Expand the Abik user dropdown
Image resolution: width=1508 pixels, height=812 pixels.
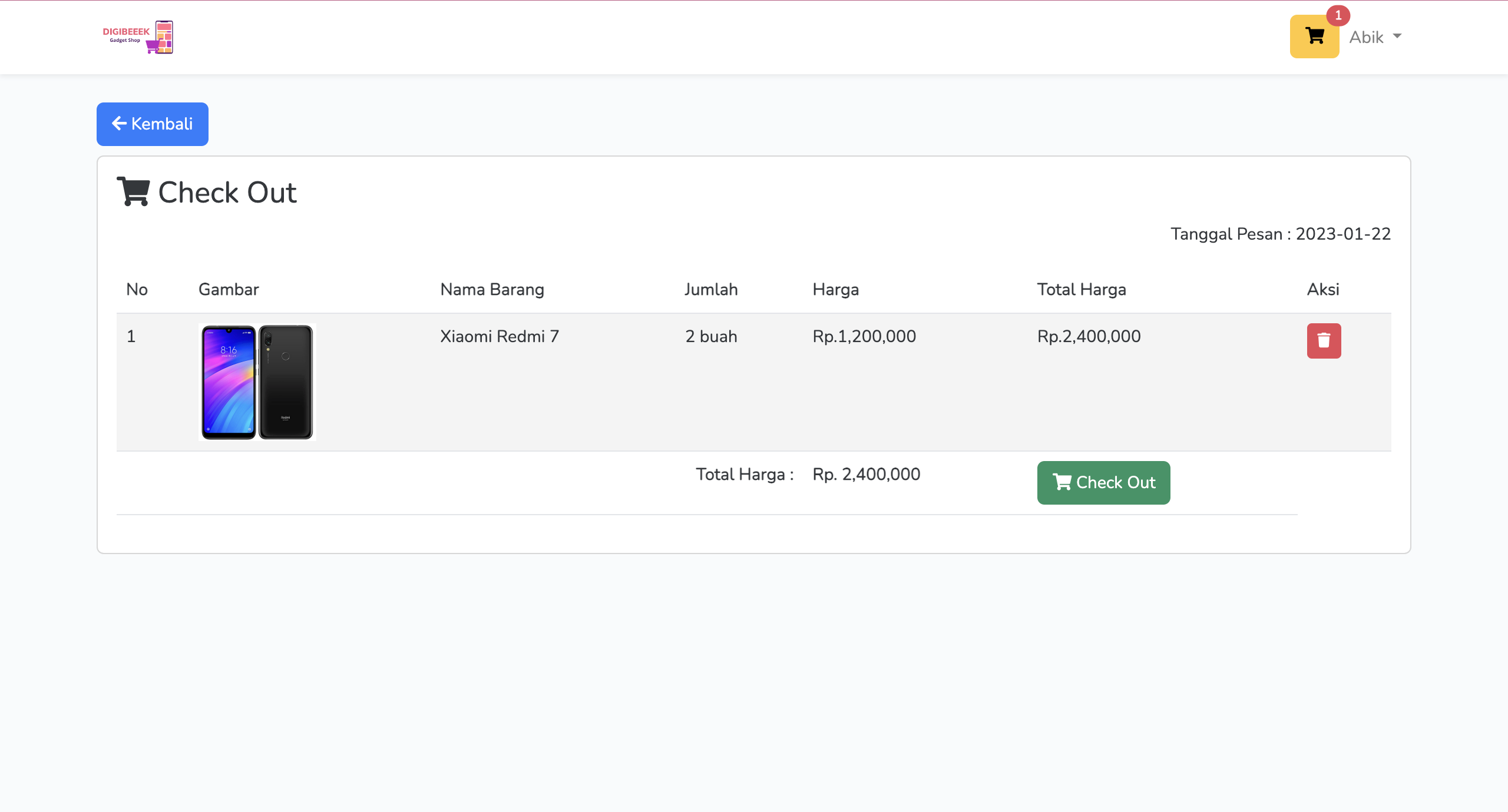pos(1375,37)
